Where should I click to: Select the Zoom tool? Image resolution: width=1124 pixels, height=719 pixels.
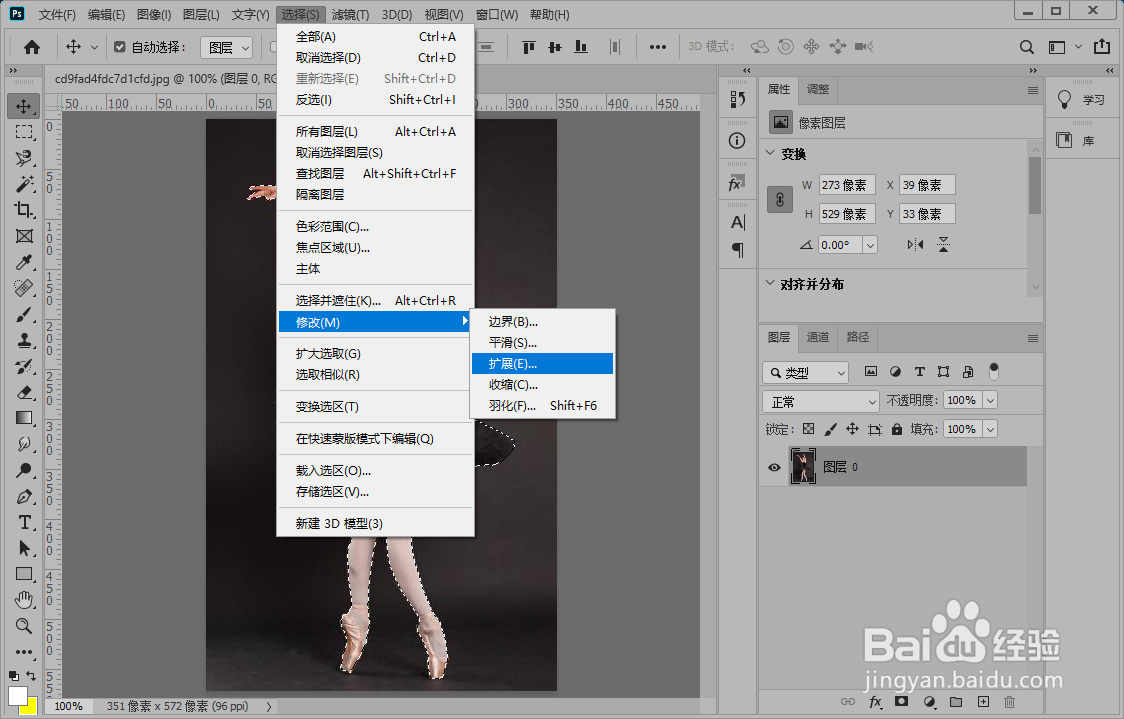24,626
